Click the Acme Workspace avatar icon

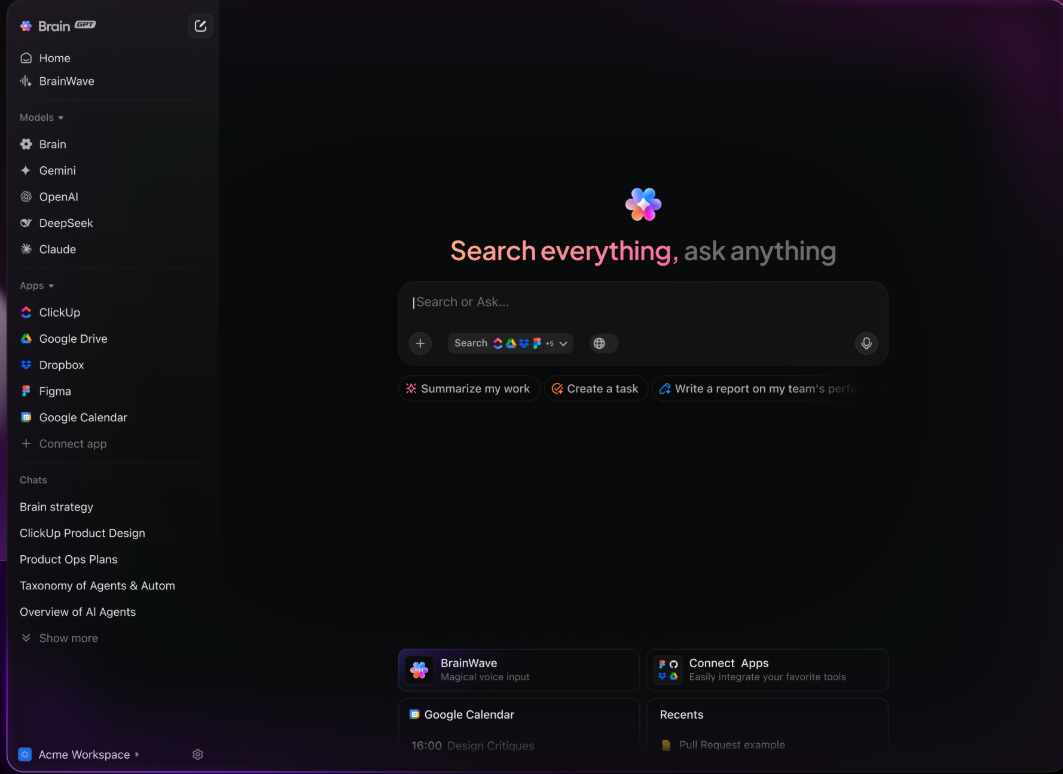click(25, 754)
